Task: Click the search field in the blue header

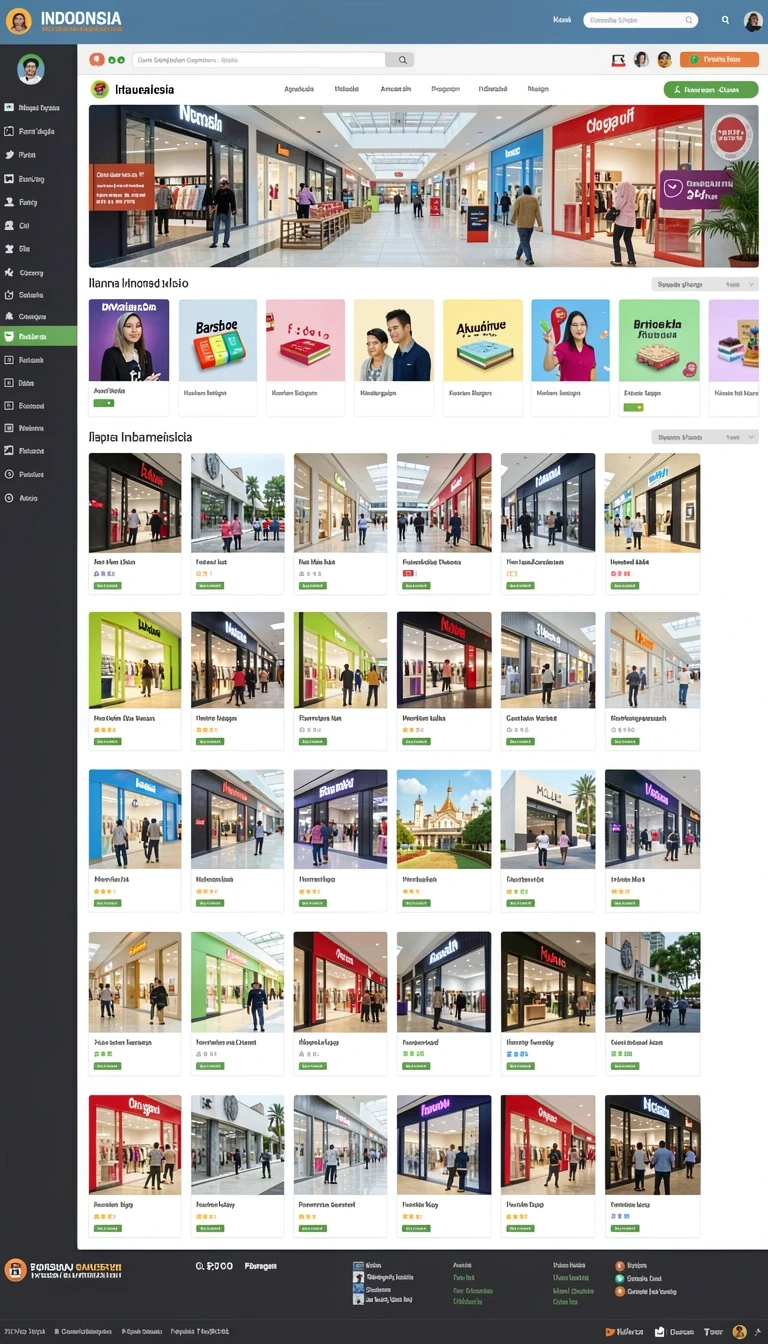Action: (640, 20)
